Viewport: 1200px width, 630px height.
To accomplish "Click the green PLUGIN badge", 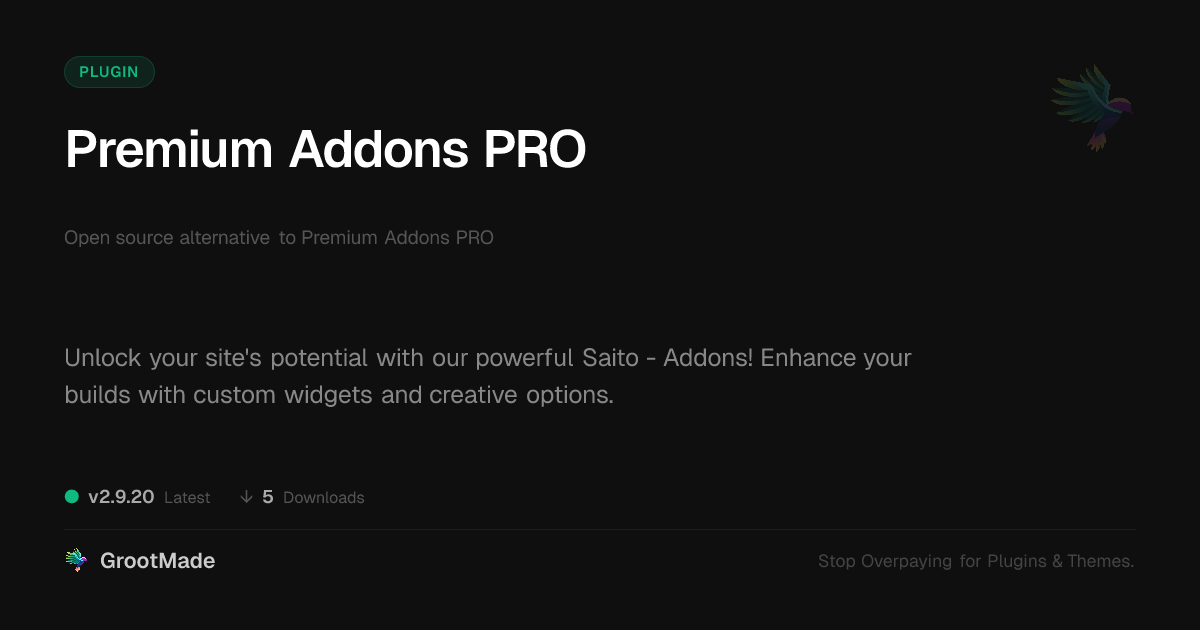I will pyautogui.click(x=109, y=72).
